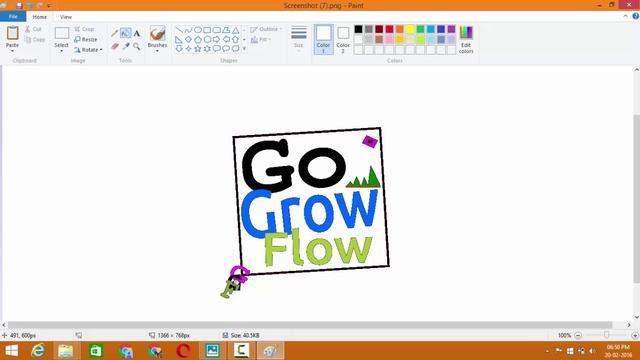Screen dimensions: 640x360
Task: Open the line Size dropdown
Action: (299, 39)
